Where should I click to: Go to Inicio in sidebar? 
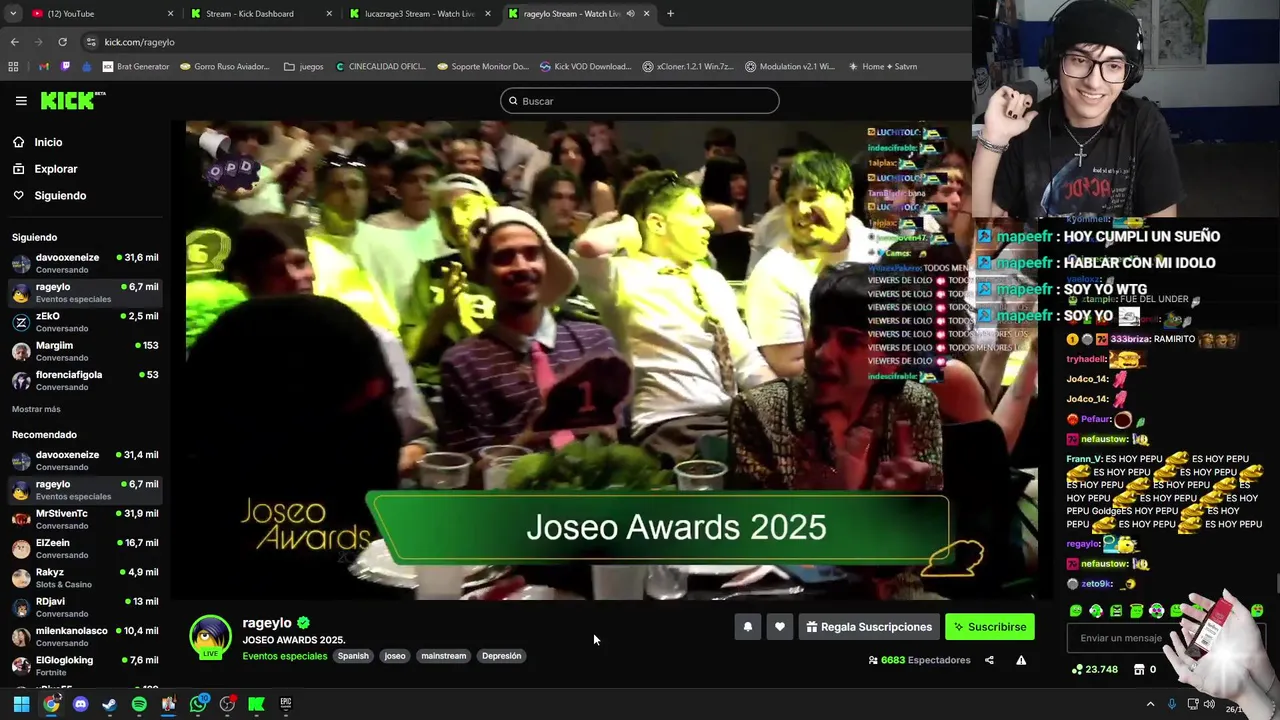click(x=48, y=142)
